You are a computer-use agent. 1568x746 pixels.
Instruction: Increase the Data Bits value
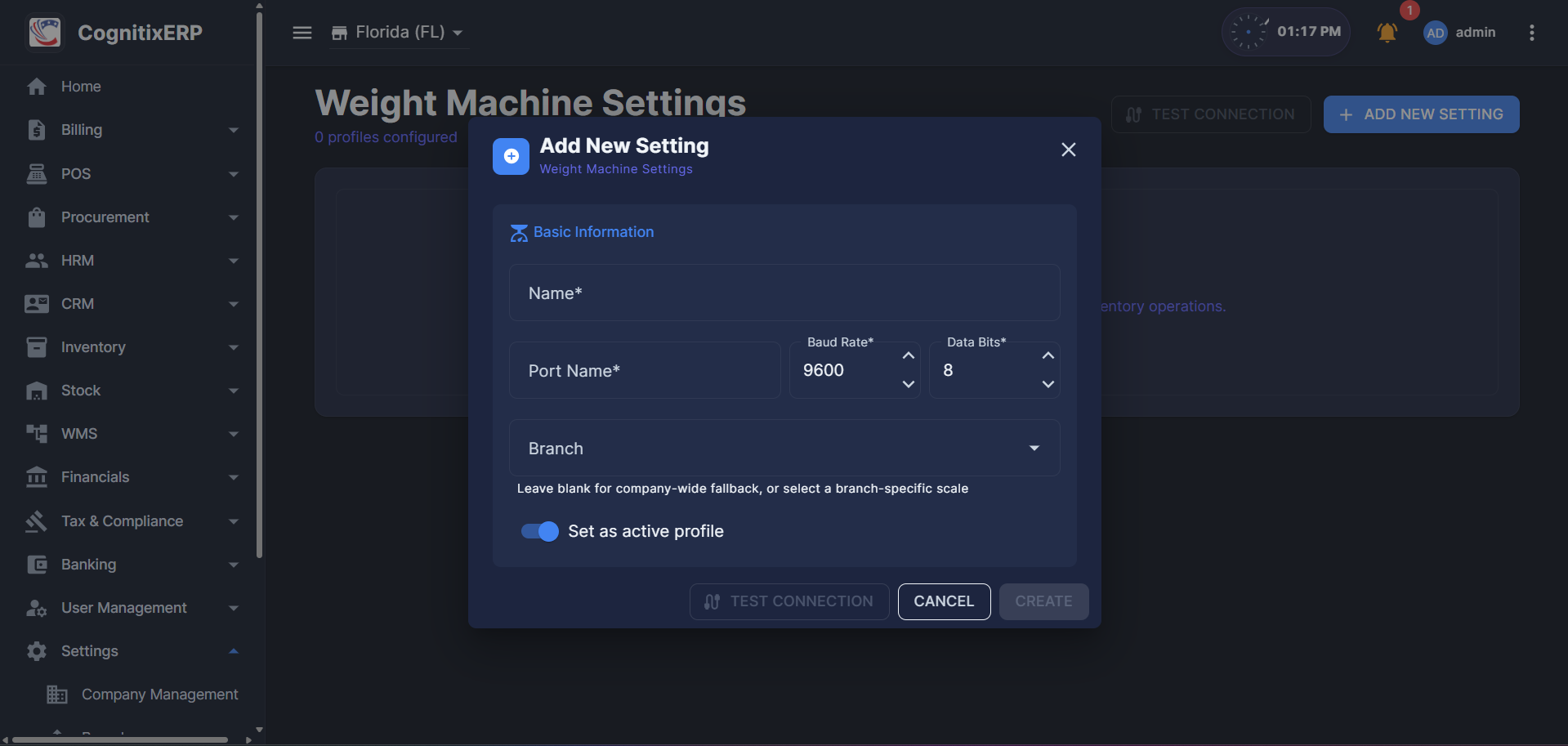pyautogui.click(x=1048, y=355)
